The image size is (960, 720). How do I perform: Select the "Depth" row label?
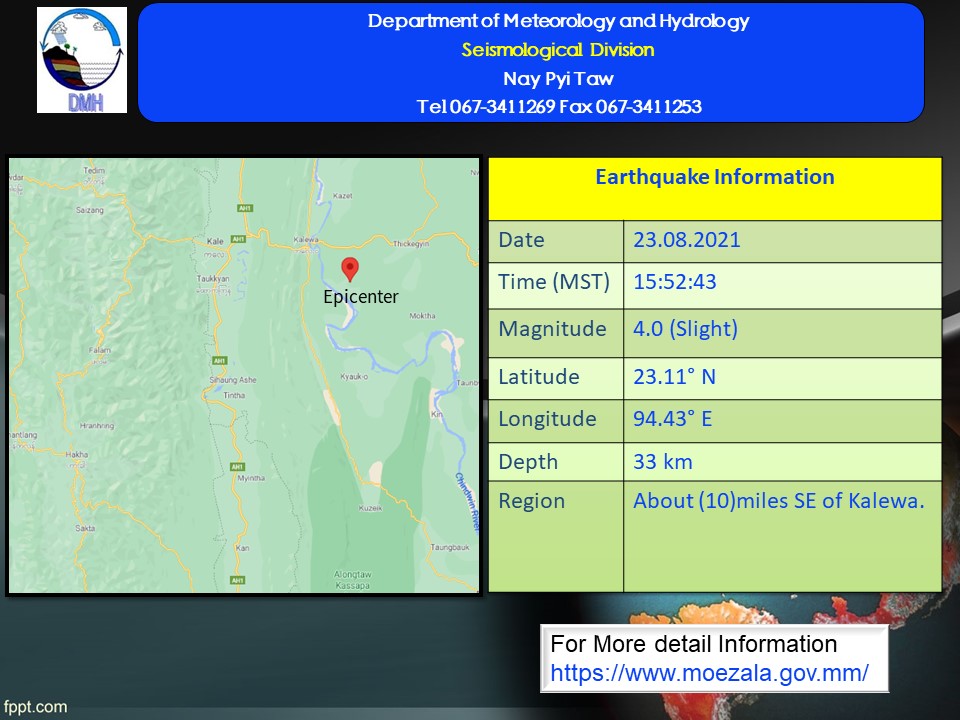click(528, 462)
